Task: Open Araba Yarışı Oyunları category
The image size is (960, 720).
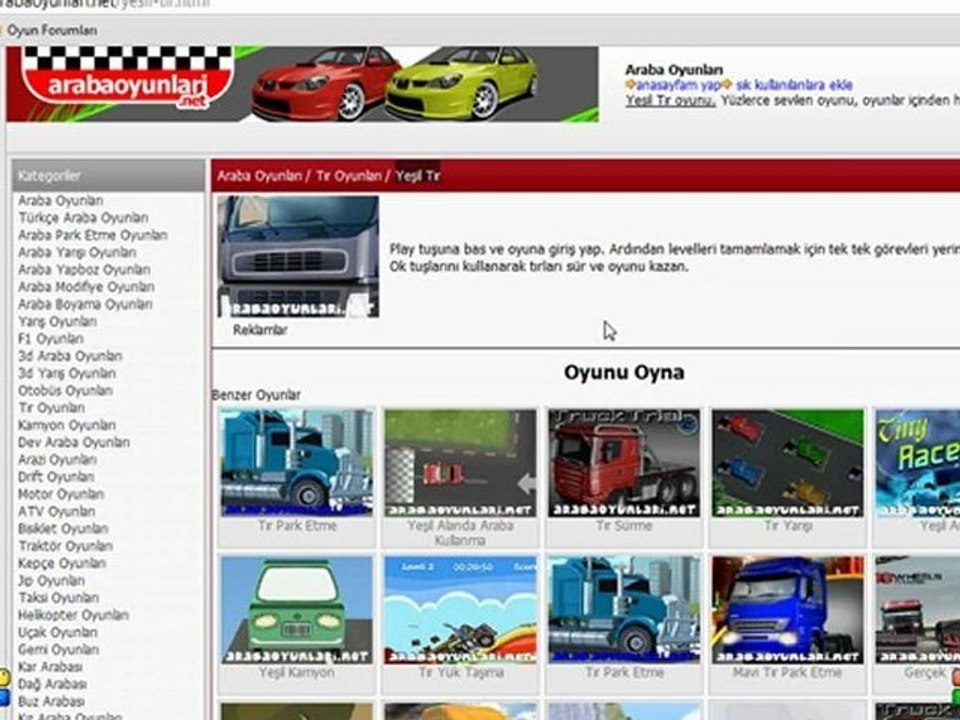Action: pyautogui.click(x=77, y=252)
